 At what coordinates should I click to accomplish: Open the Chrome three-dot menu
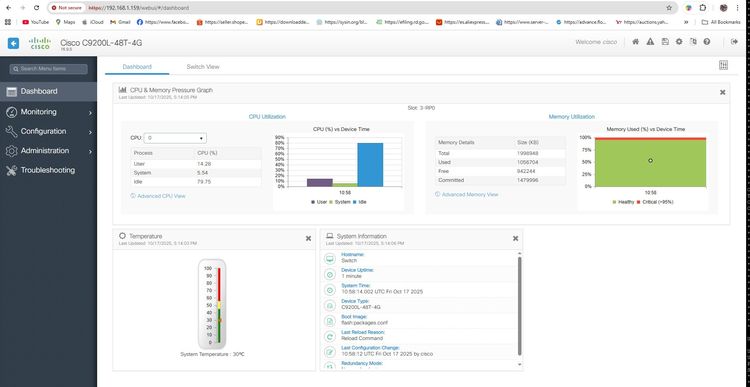pyautogui.click(x=738, y=8)
